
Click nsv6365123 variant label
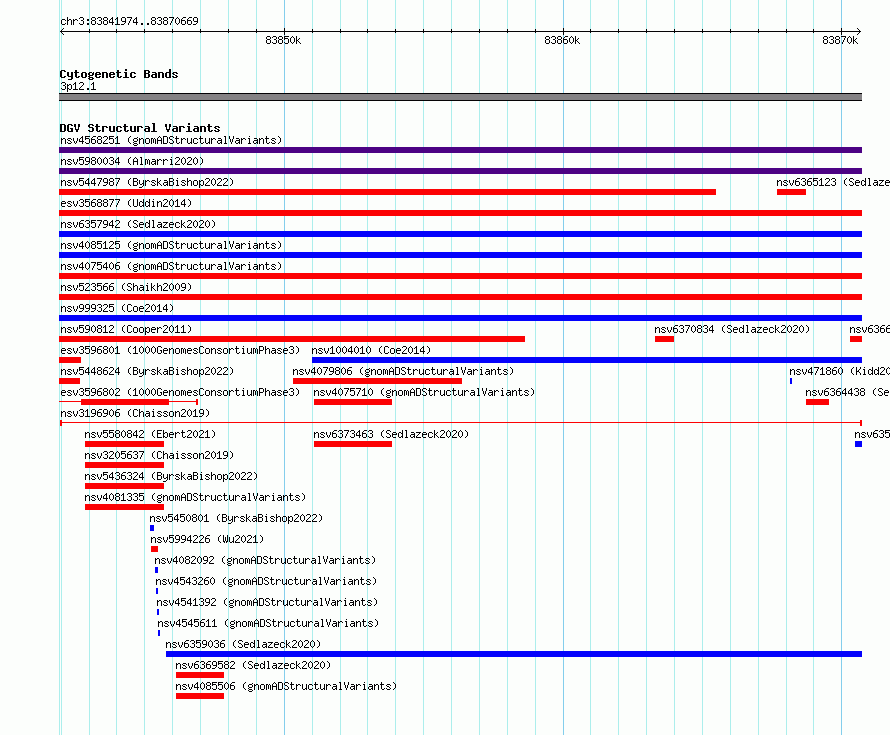point(833,182)
